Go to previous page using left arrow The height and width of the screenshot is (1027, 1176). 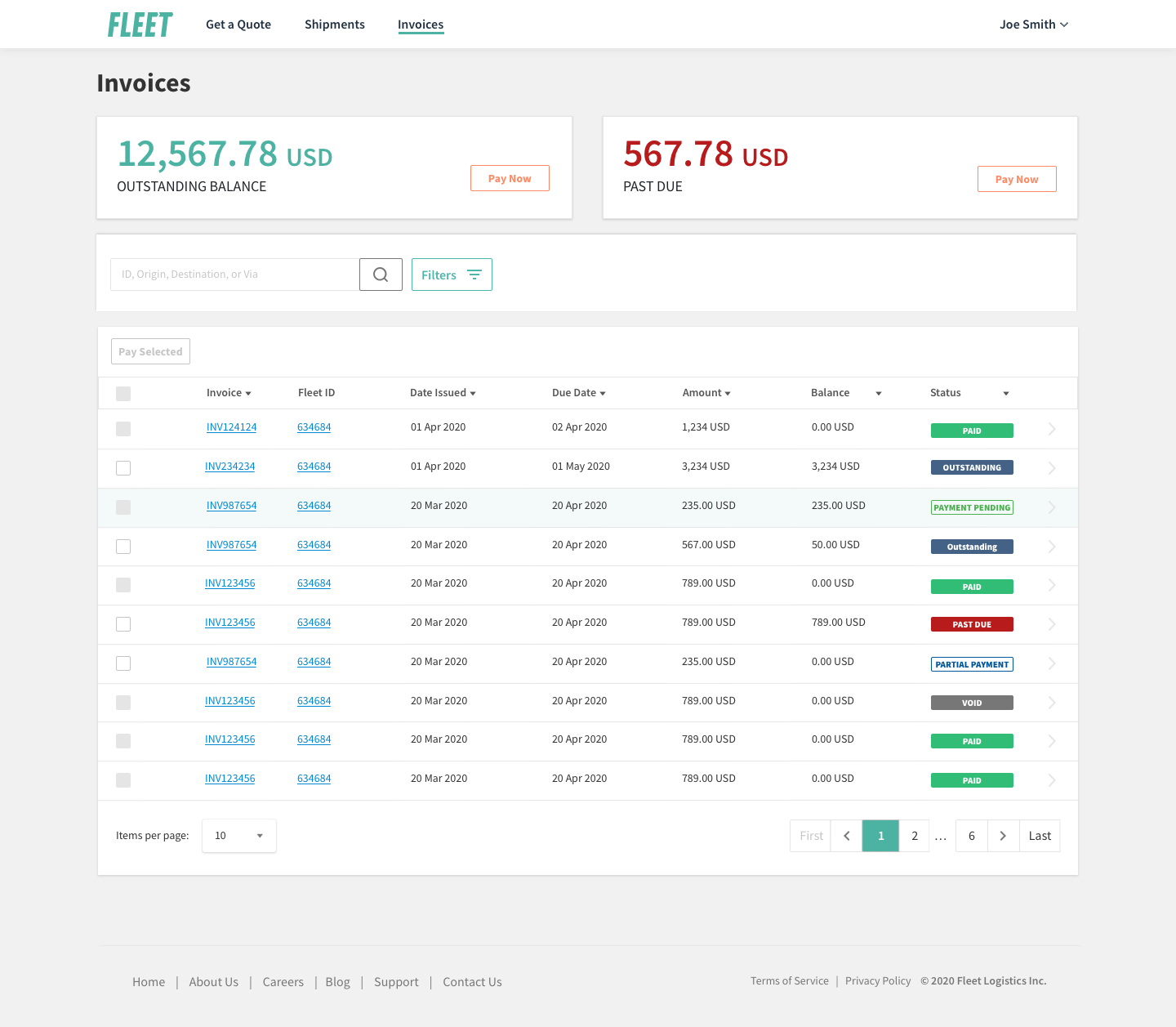click(847, 836)
